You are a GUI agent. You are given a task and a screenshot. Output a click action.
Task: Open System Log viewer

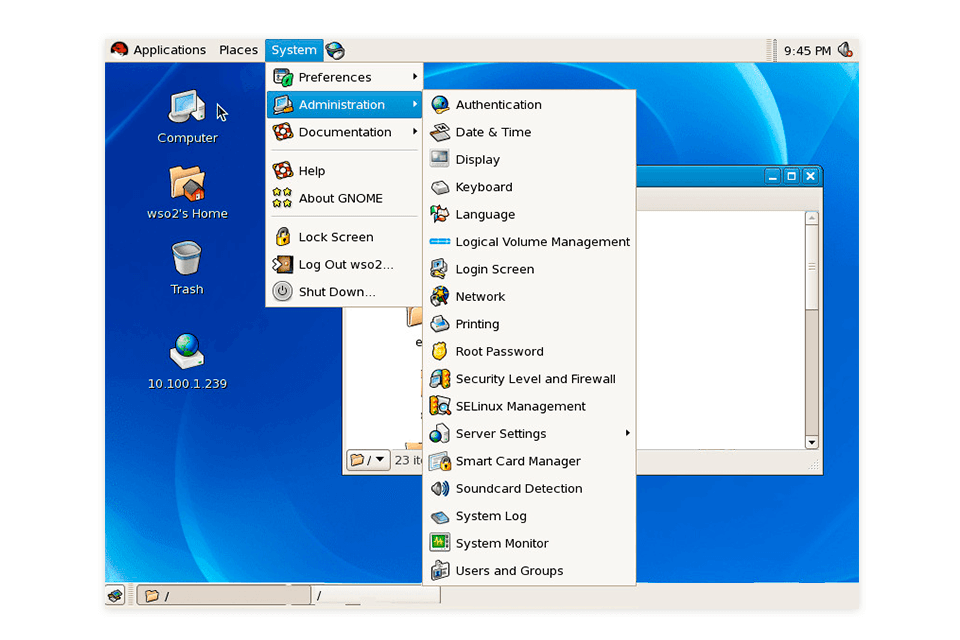click(x=530, y=516)
